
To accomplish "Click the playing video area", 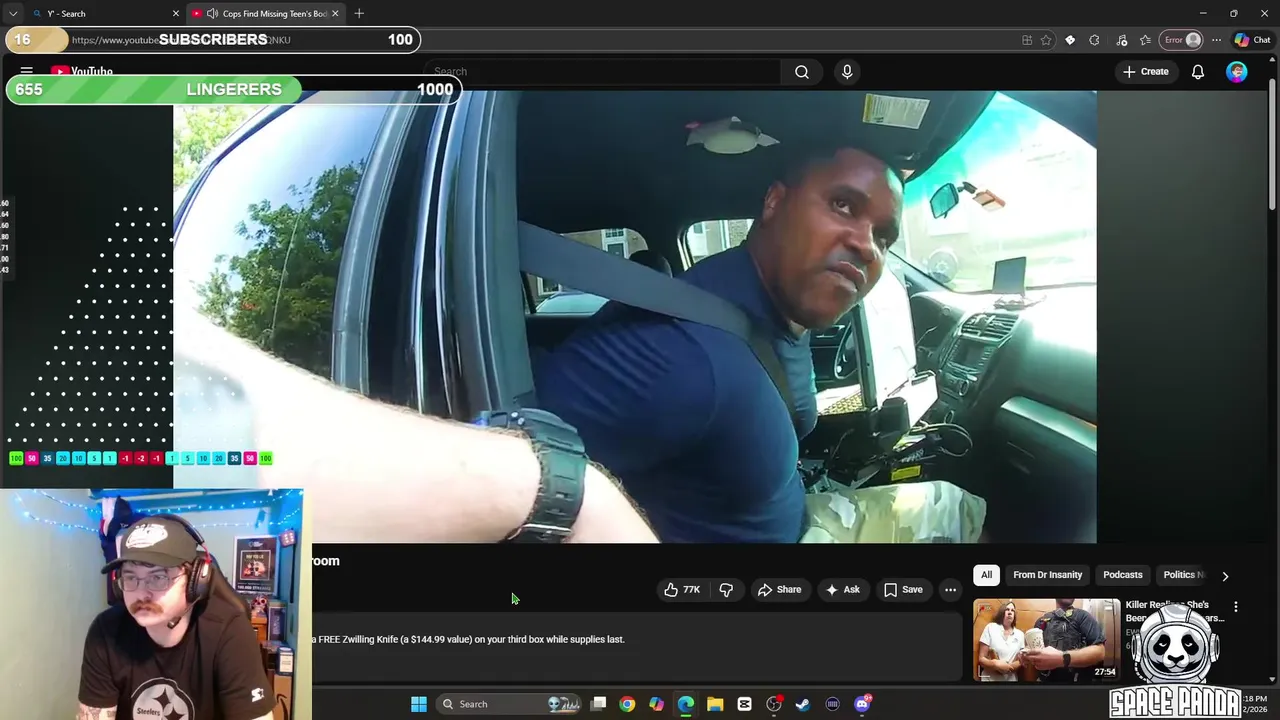I will pos(635,317).
